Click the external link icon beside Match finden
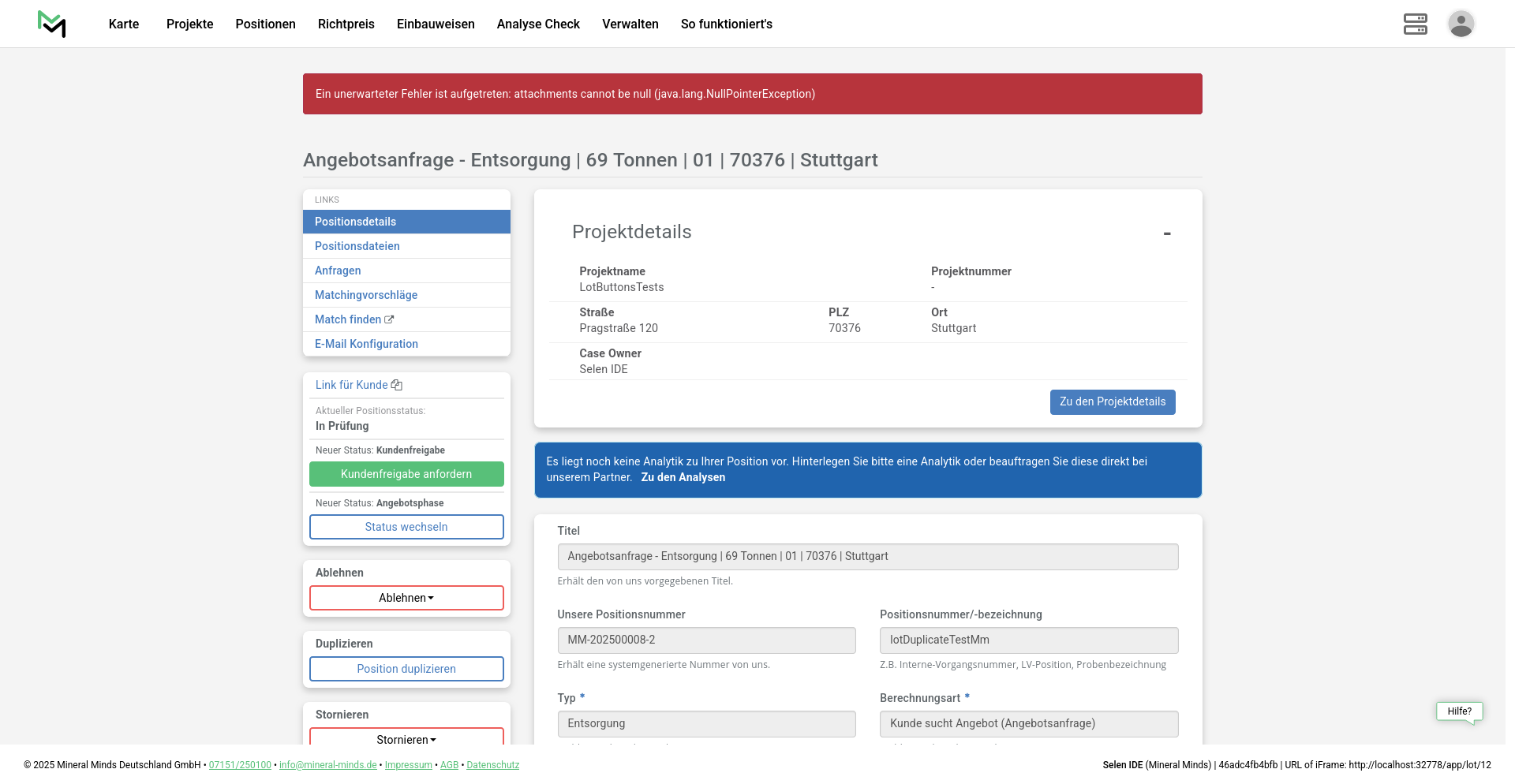The image size is (1515, 784). (389, 319)
